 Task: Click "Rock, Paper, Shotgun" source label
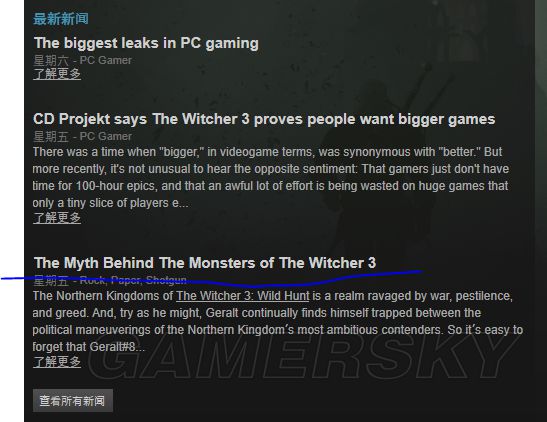point(133,280)
